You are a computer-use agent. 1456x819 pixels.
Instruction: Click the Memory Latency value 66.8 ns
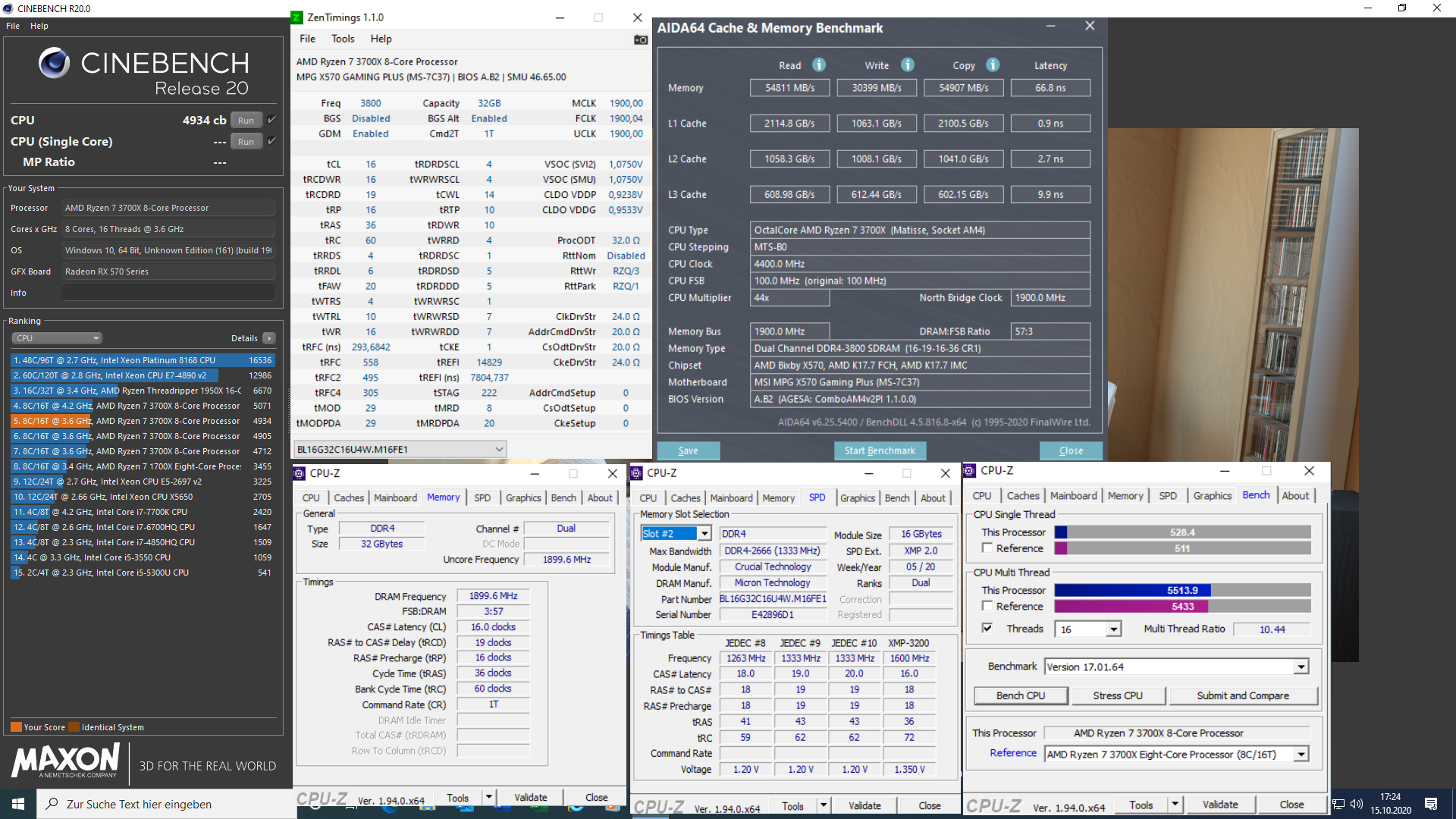1050,88
